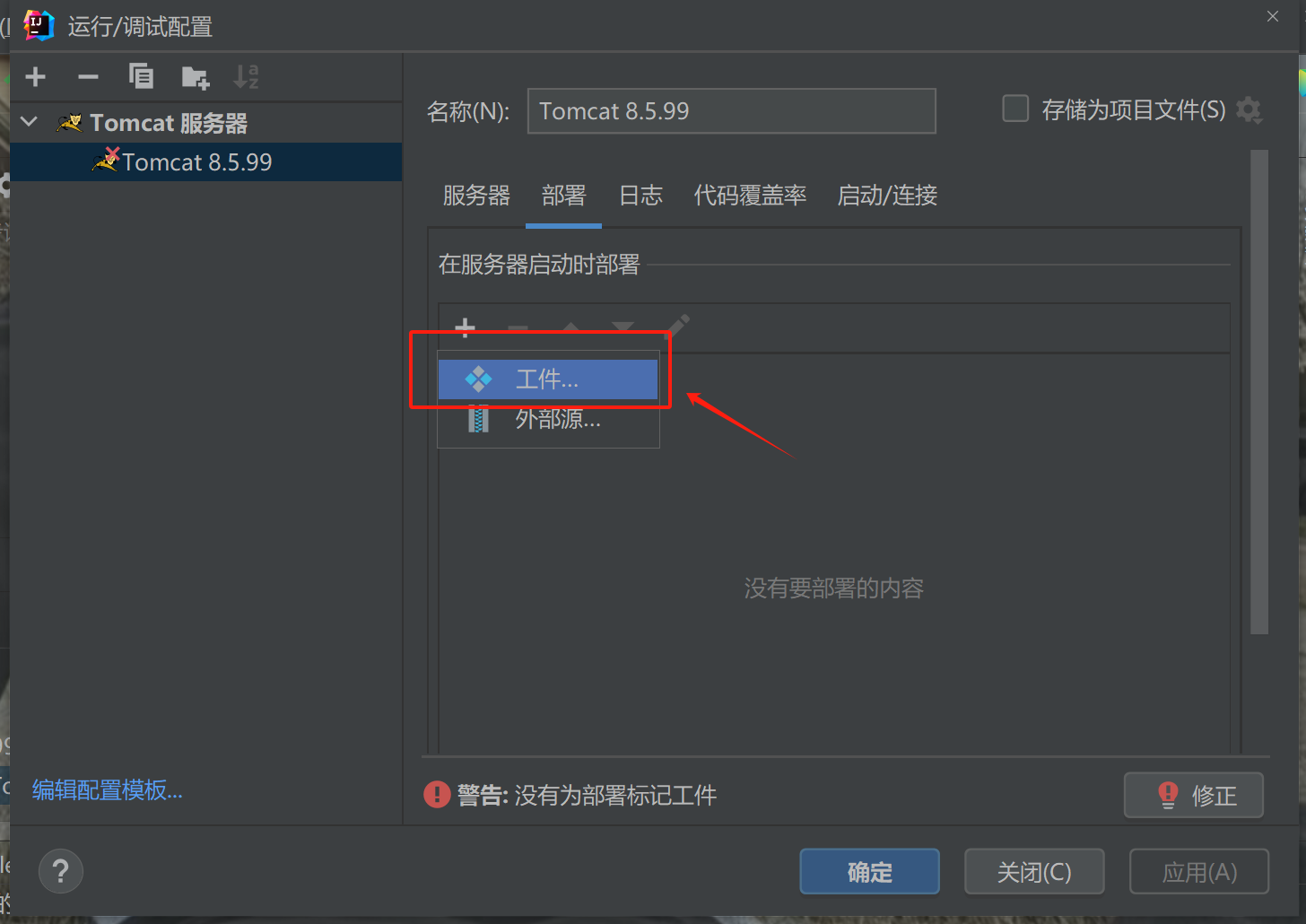Switch to the 部署 tab
The image size is (1306, 924).
(563, 196)
